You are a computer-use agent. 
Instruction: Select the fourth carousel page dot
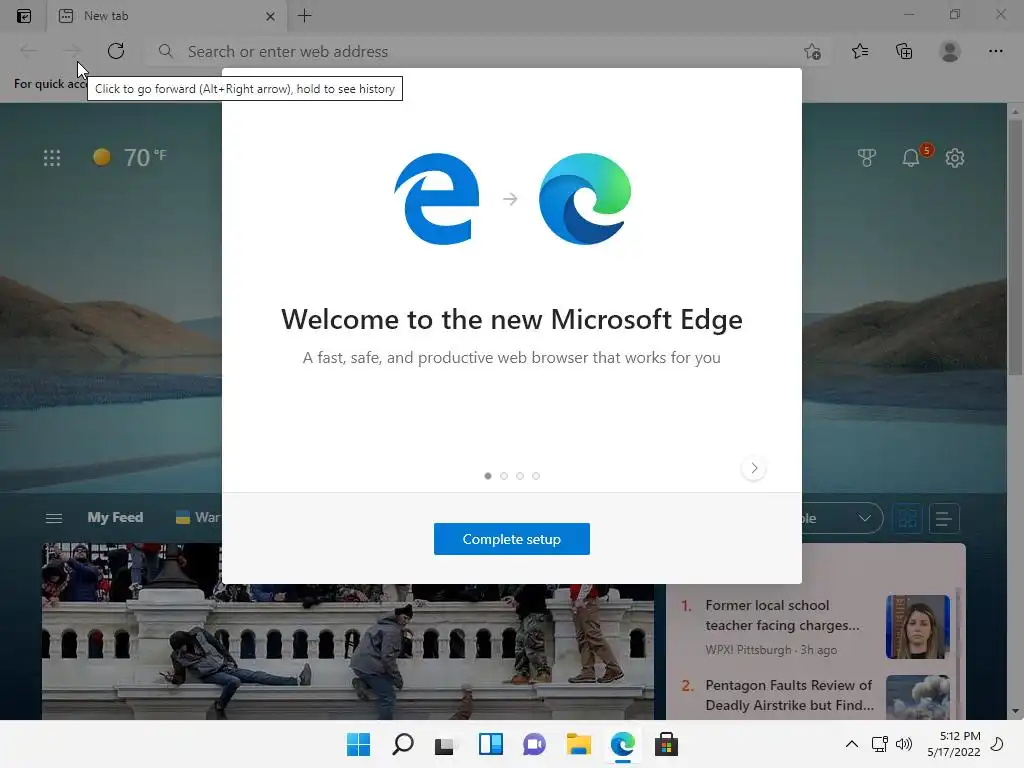pyautogui.click(x=536, y=476)
